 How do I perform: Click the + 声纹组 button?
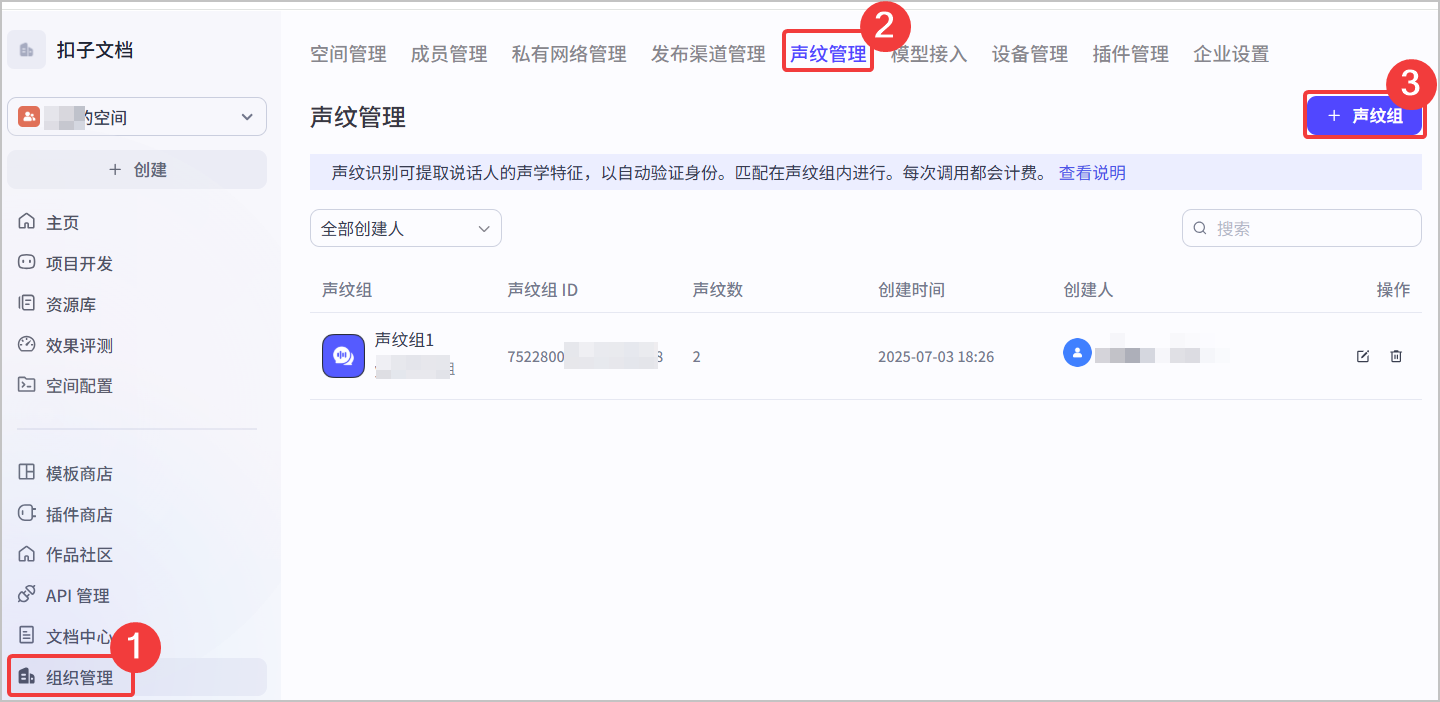click(1364, 116)
